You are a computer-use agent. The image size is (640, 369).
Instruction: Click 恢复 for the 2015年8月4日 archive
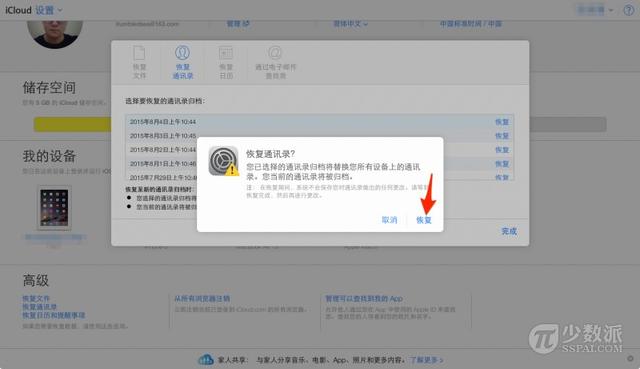click(x=502, y=122)
